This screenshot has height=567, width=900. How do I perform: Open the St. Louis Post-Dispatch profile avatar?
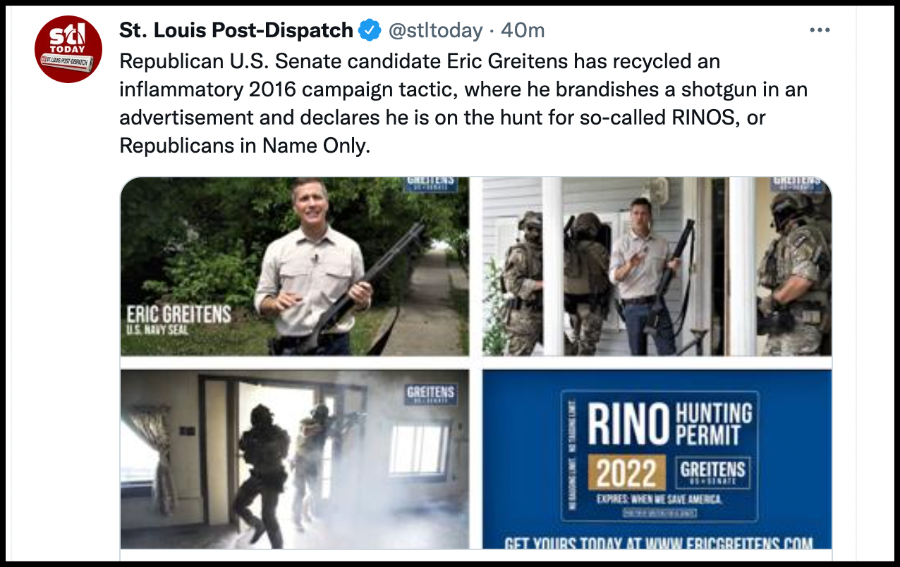point(68,49)
